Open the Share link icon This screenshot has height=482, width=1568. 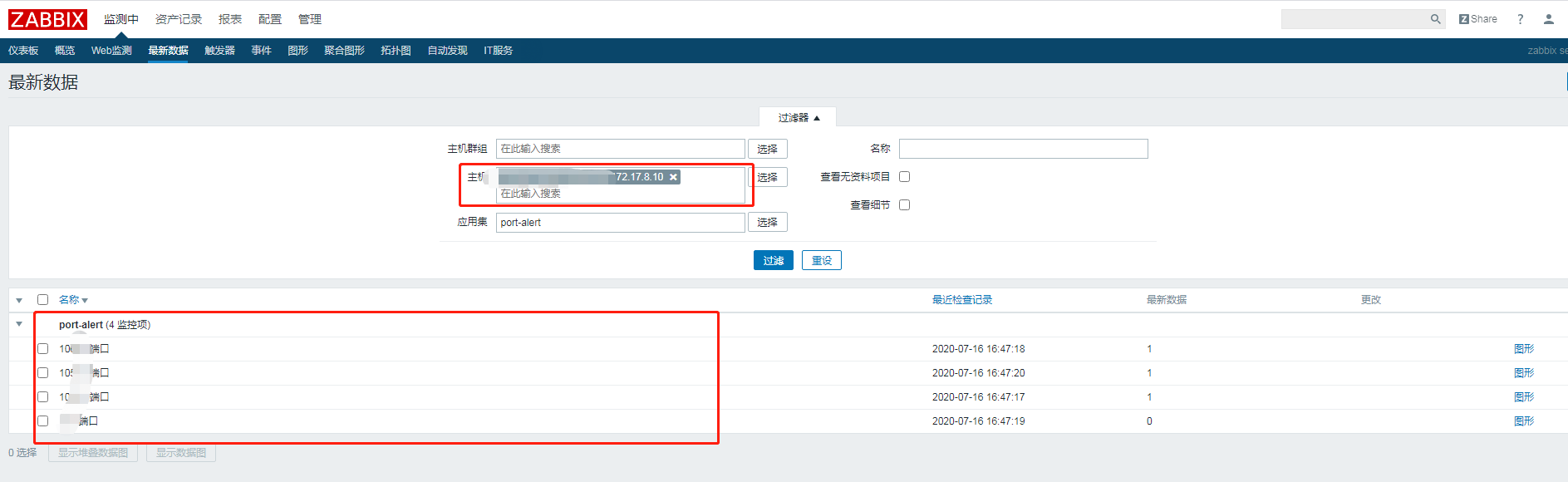point(1477,19)
